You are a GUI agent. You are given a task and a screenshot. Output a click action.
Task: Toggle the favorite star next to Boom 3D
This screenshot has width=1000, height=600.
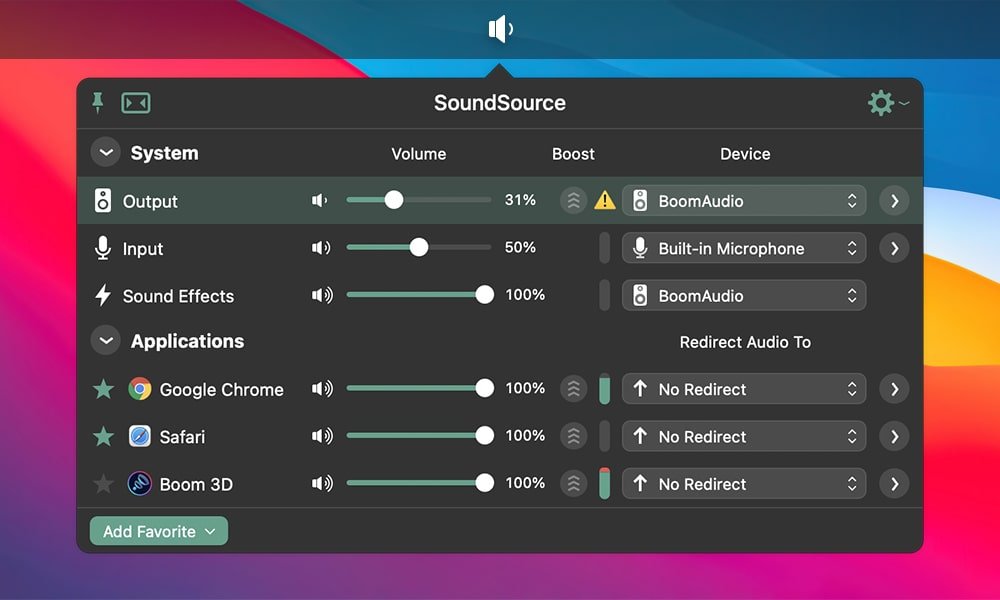(x=103, y=484)
